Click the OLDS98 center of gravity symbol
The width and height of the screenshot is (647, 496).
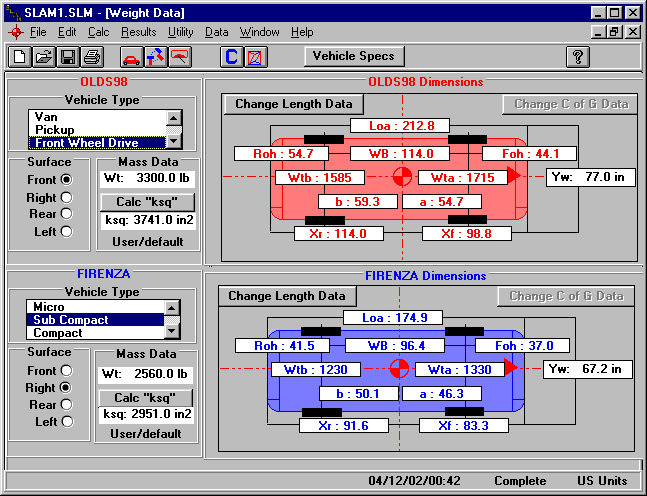[x=402, y=177]
